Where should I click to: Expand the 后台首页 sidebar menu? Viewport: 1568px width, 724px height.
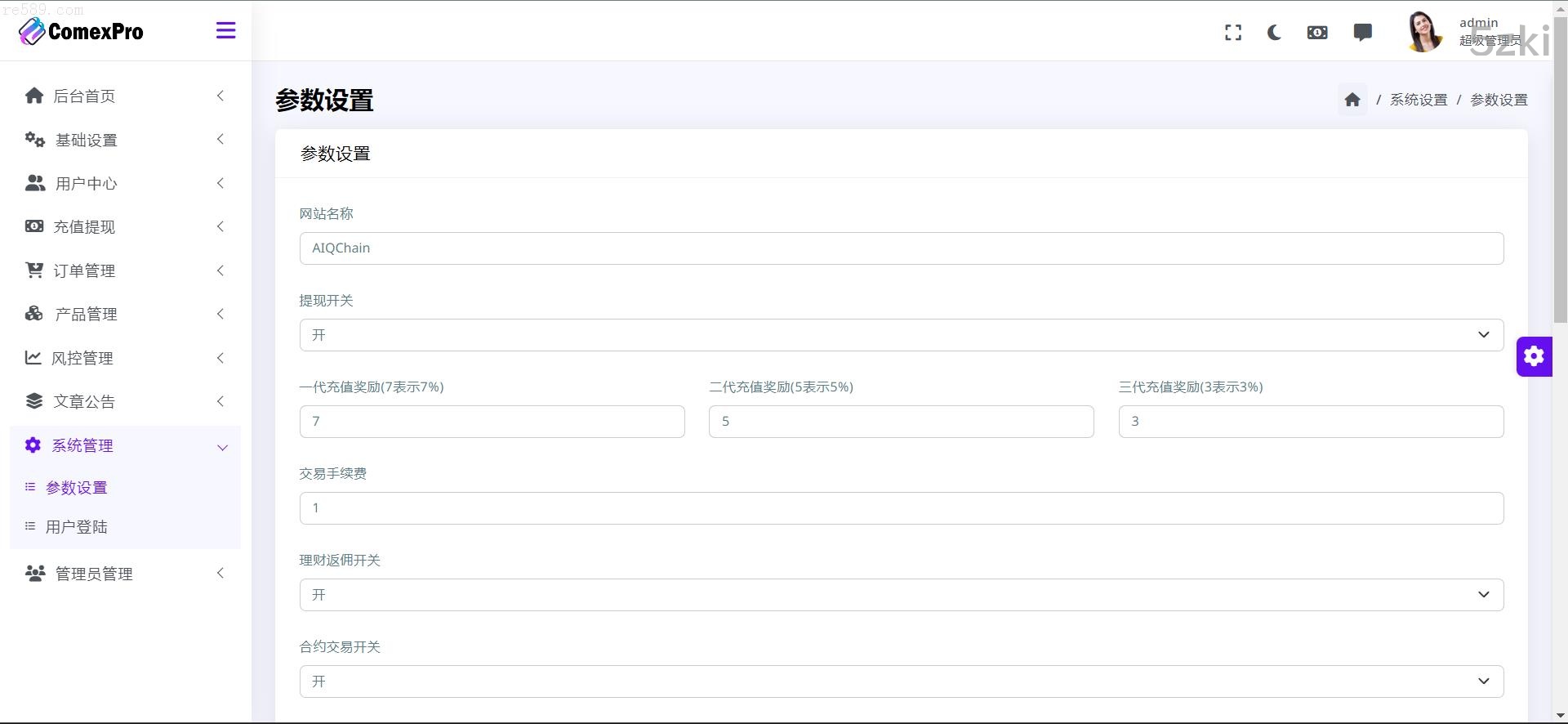[x=125, y=96]
